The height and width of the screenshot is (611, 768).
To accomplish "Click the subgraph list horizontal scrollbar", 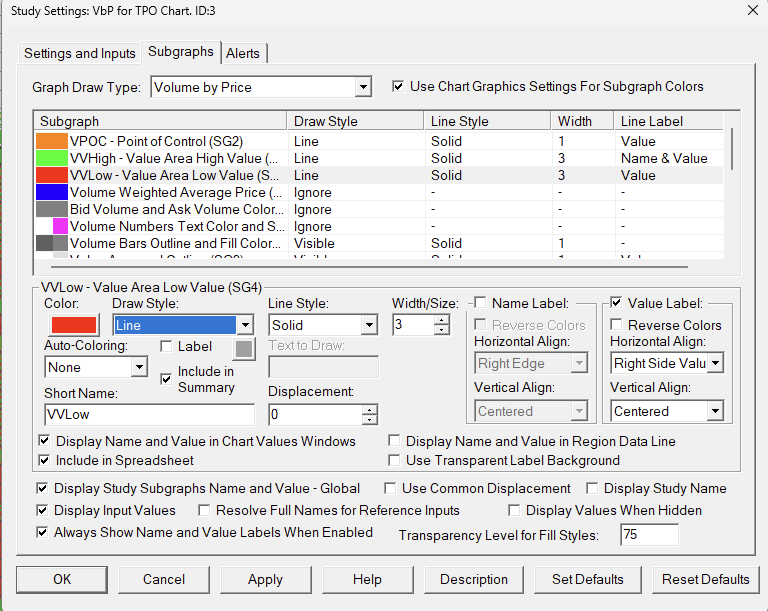I will [x=369, y=267].
